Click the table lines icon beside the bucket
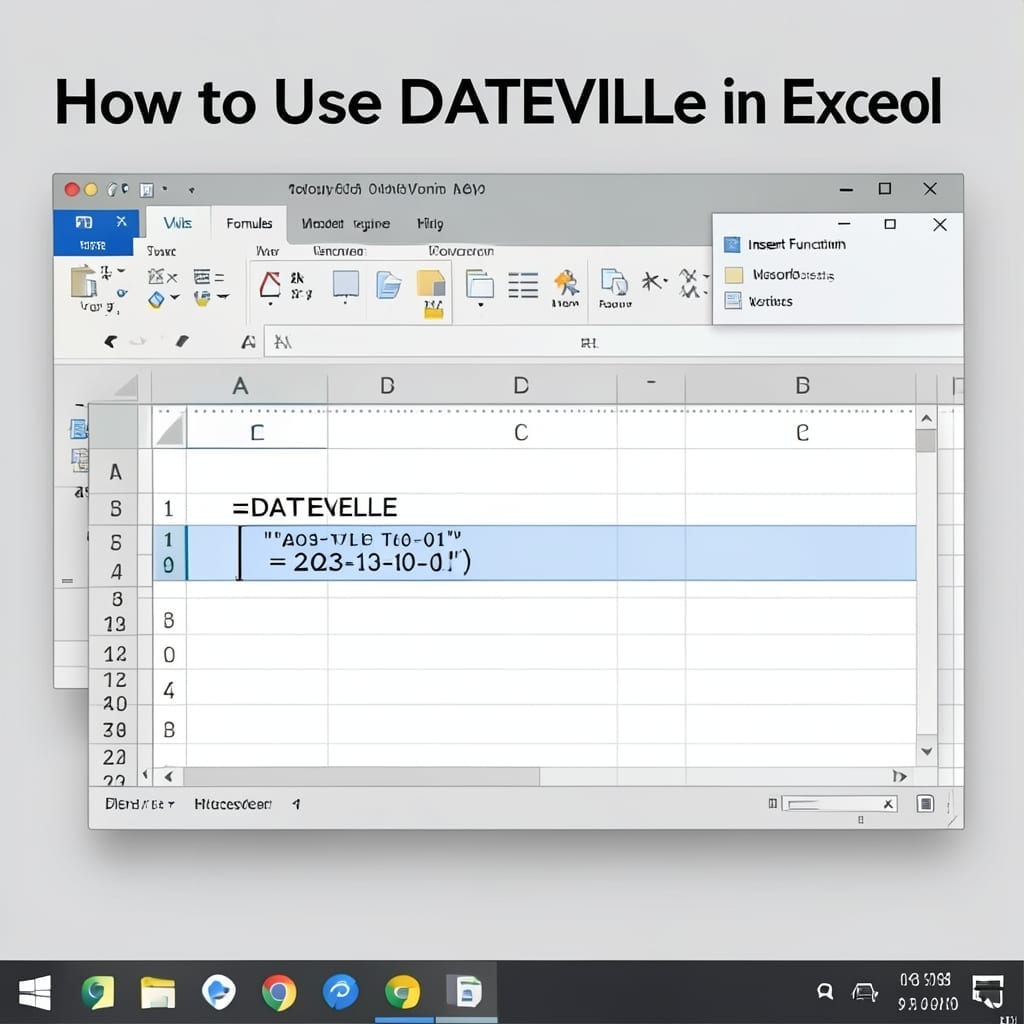1024x1024 pixels. [202, 277]
